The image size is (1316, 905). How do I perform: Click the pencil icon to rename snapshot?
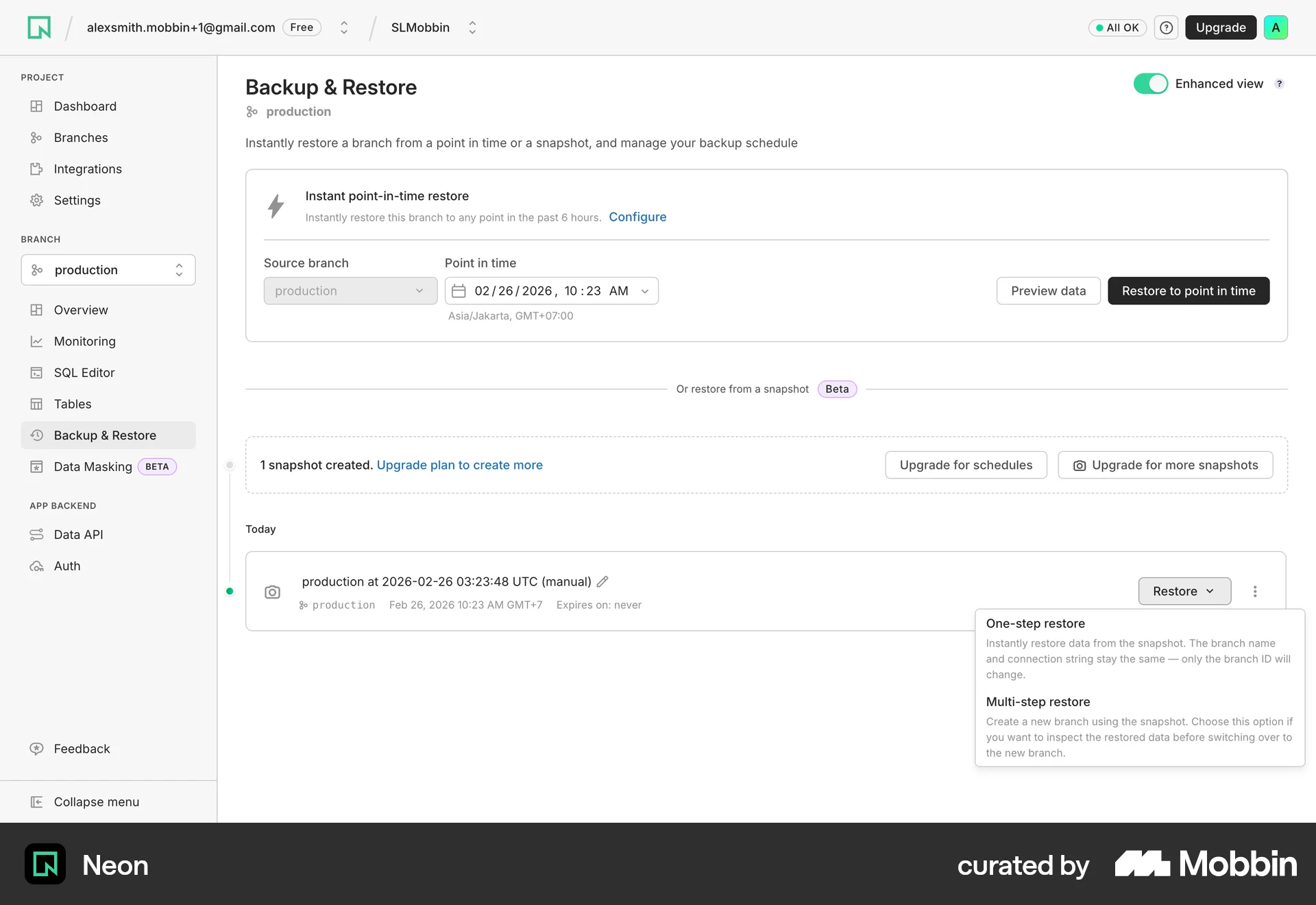(x=602, y=581)
